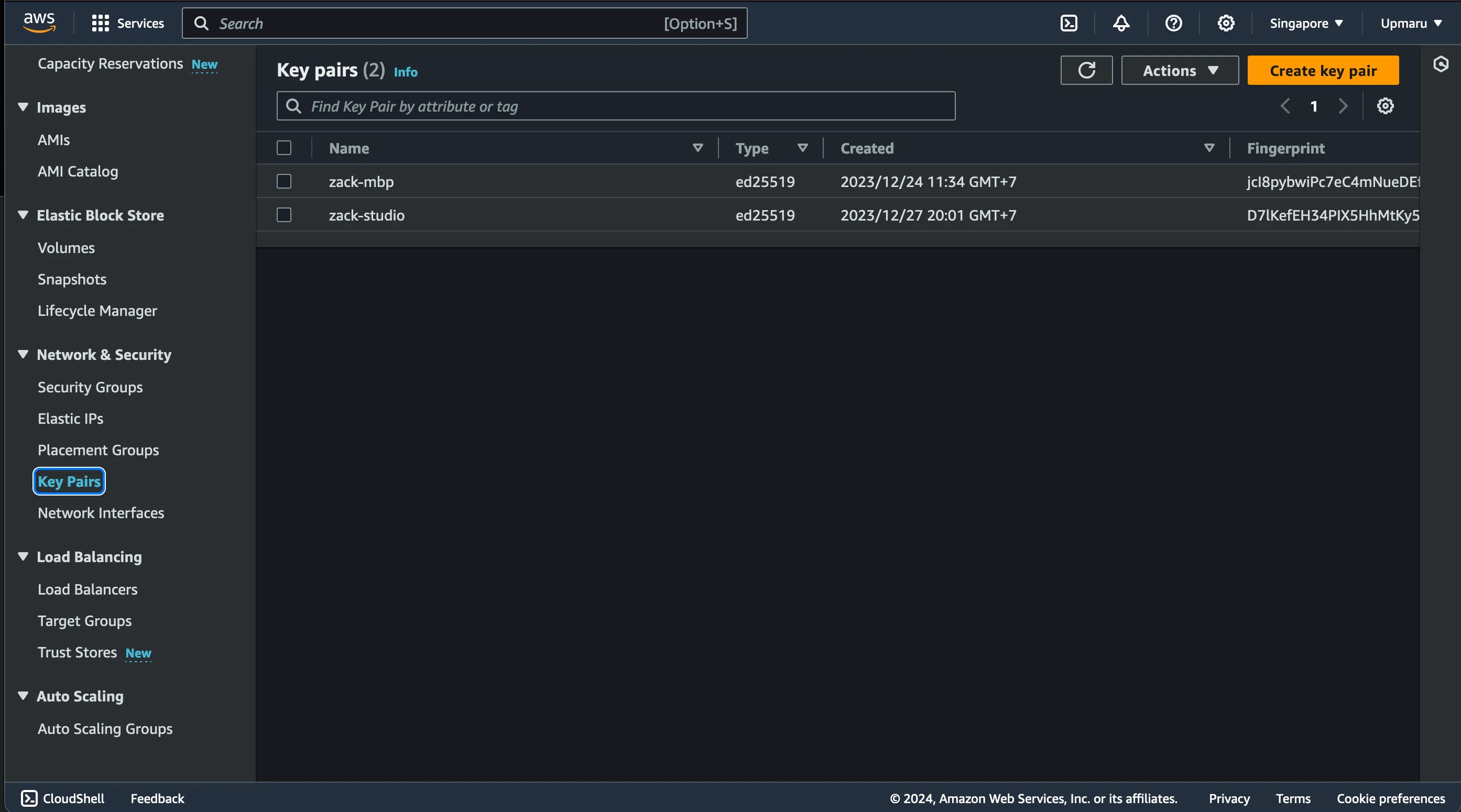Viewport: 1461px width, 812px height.
Task: Open Elastic IPs in sidebar
Action: pyautogui.click(x=70, y=419)
